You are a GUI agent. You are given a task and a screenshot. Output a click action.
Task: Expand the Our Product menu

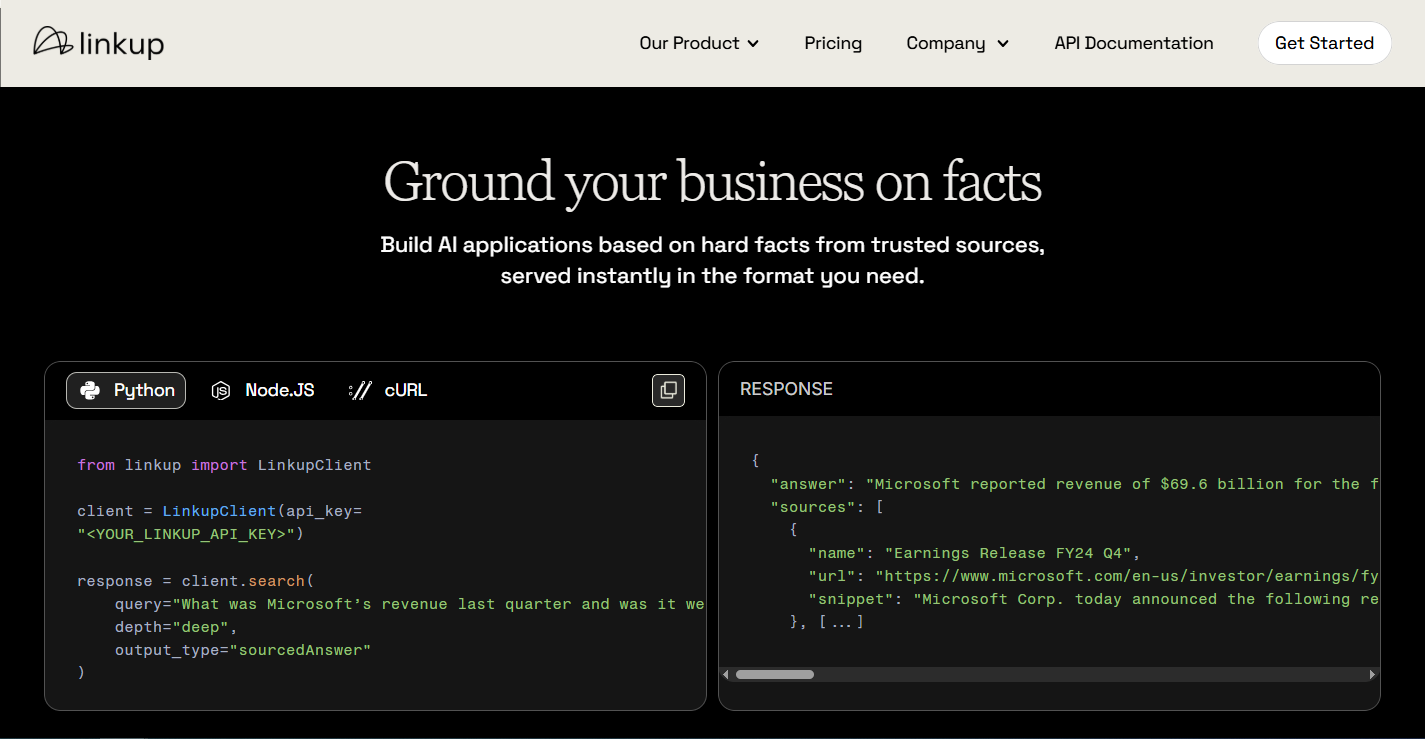[x=699, y=43]
